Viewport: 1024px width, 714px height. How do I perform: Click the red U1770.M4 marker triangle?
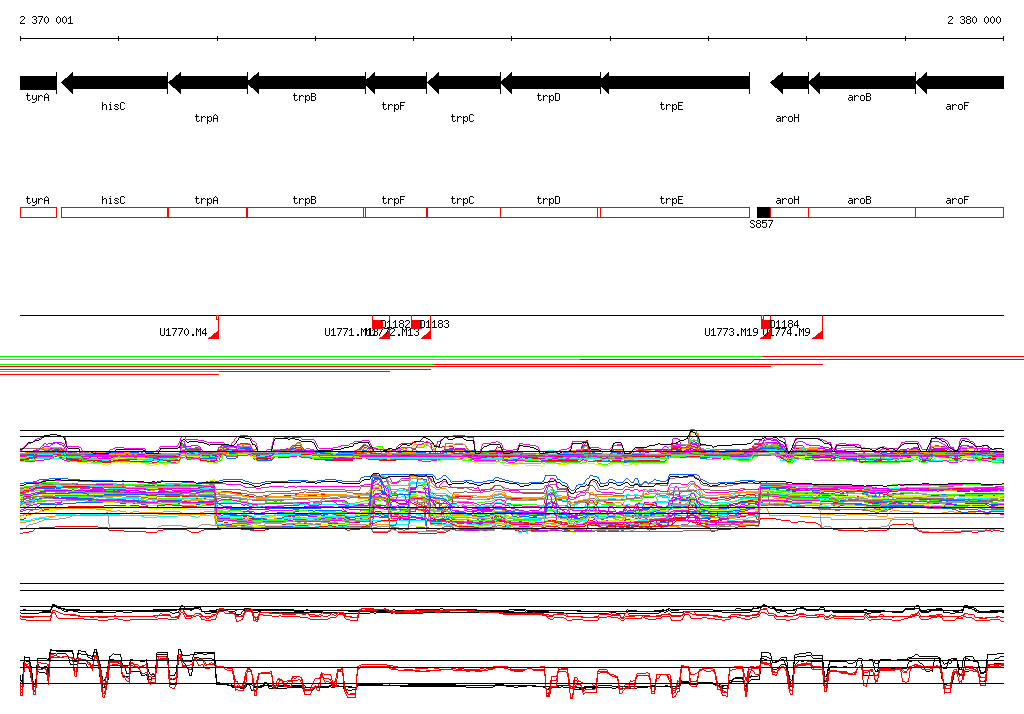coord(215,334)
